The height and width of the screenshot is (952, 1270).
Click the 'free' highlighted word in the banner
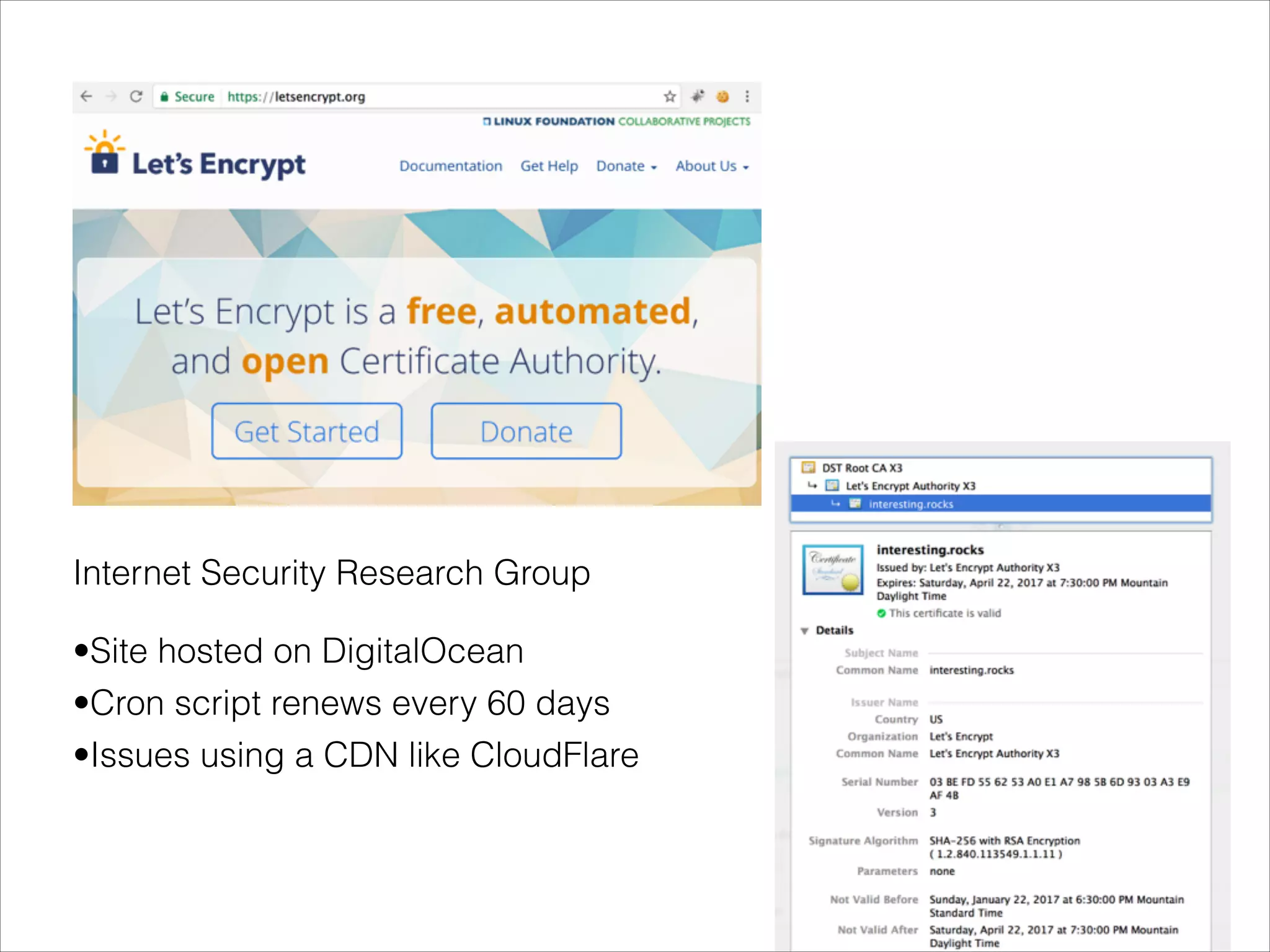(442, 311)
